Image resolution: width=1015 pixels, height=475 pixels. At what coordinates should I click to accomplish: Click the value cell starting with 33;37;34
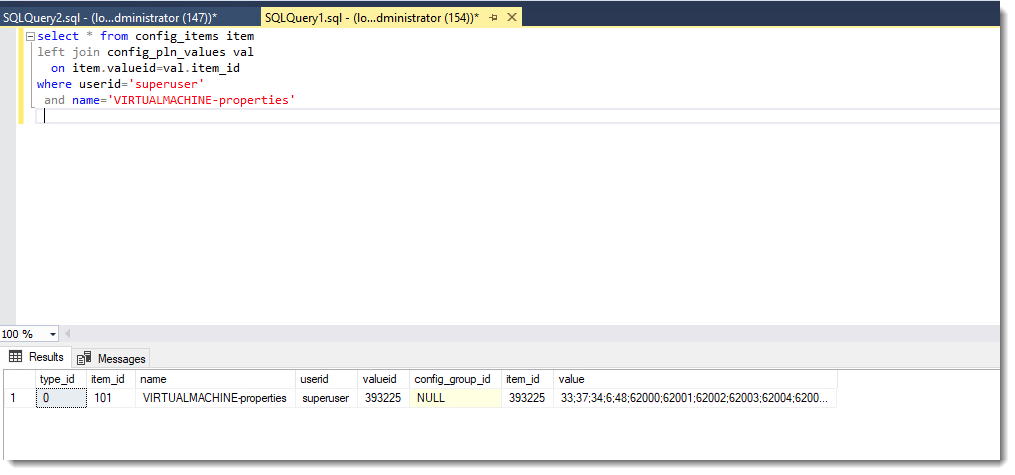(x=696, y=398)
